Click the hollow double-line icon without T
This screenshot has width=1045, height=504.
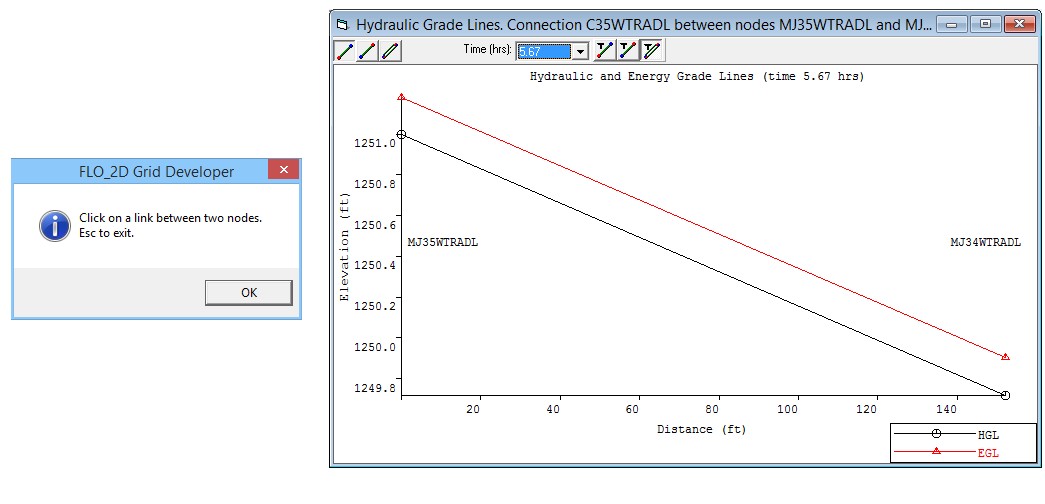(x=390, y=50)
